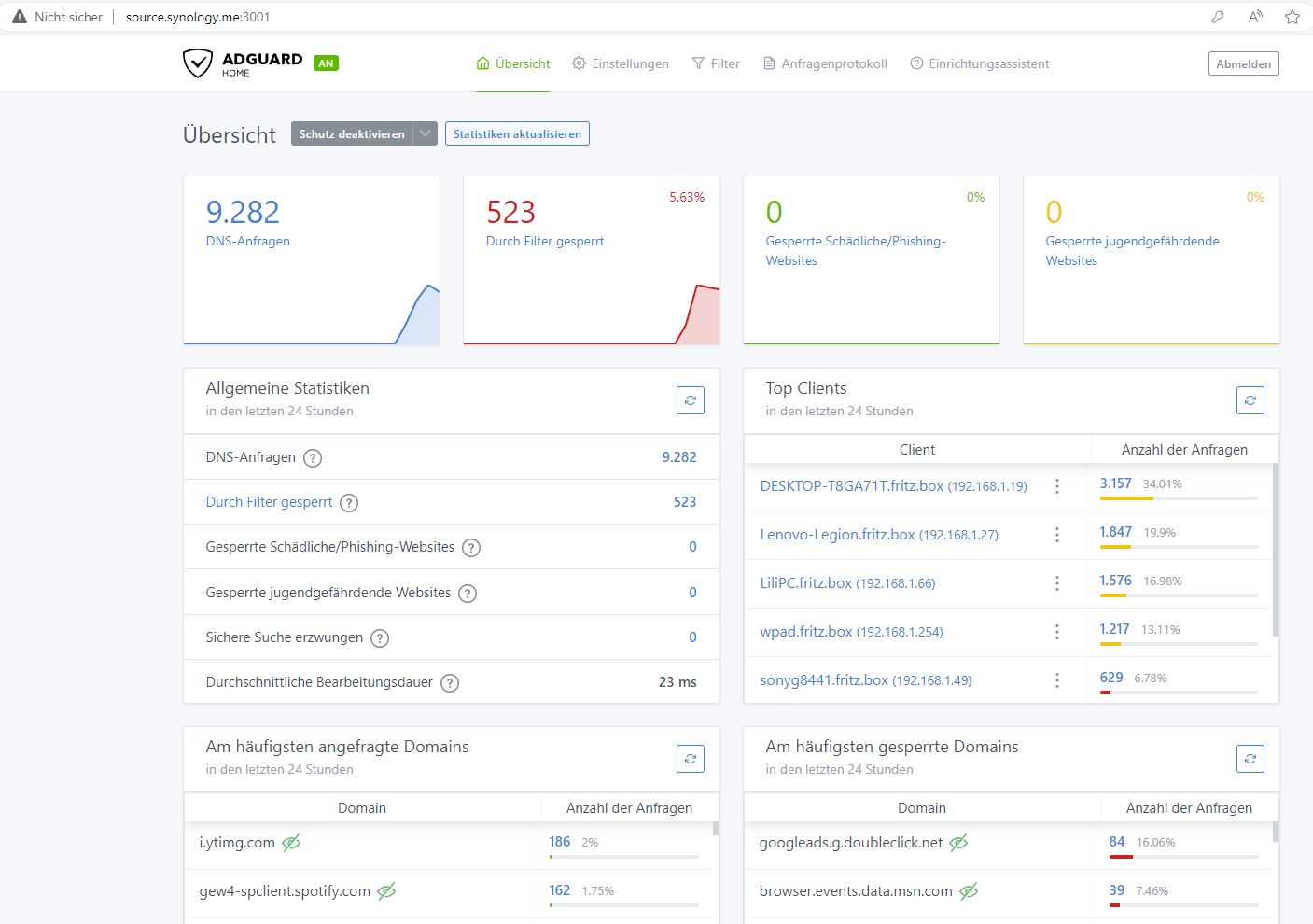Open the Einstellungen menu
Image resolution: width=1313 pixels, height=924 pixels.
point(621,63)
